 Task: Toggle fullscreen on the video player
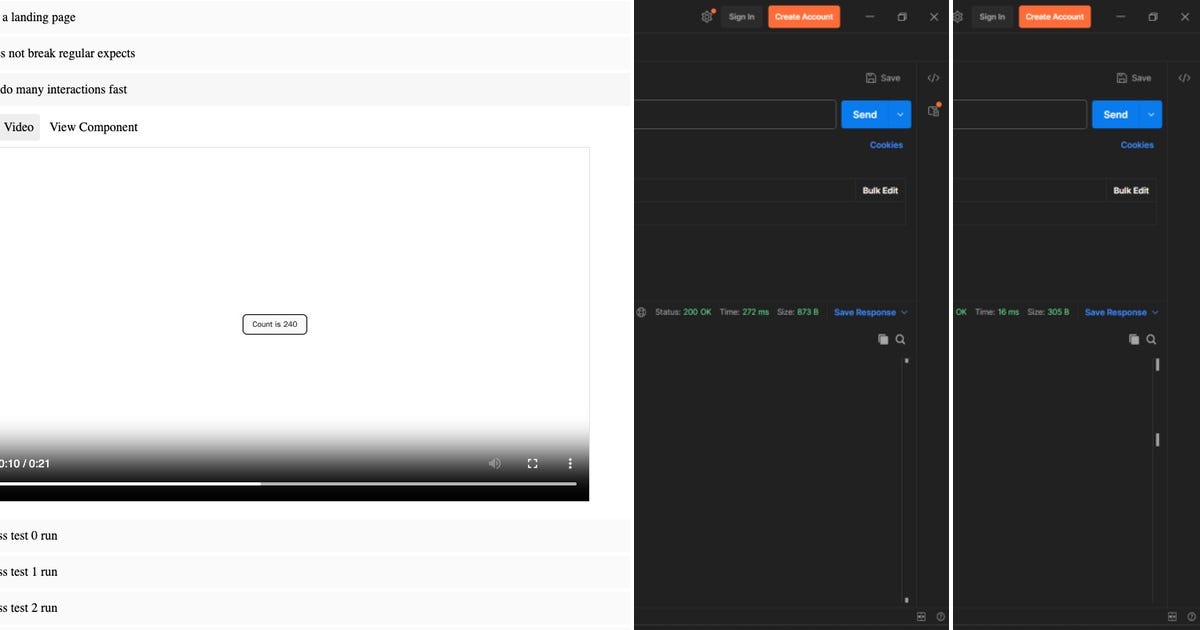[532, 463]
